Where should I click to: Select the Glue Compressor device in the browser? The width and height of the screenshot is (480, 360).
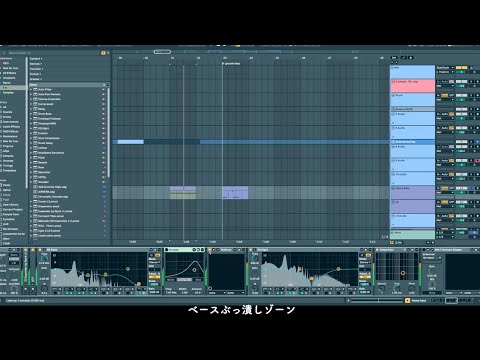coord(49,138)
